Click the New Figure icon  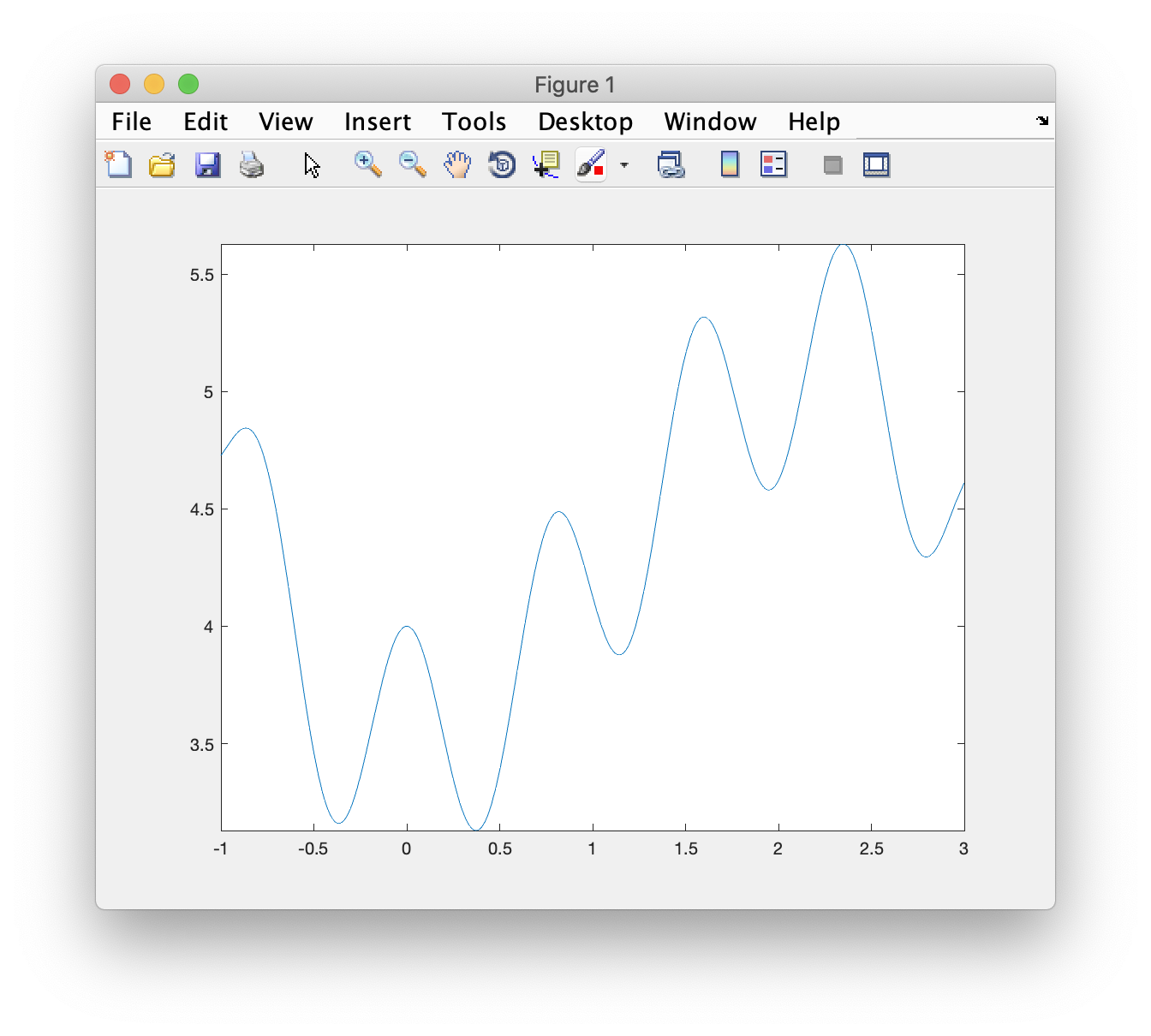[118, 164]
